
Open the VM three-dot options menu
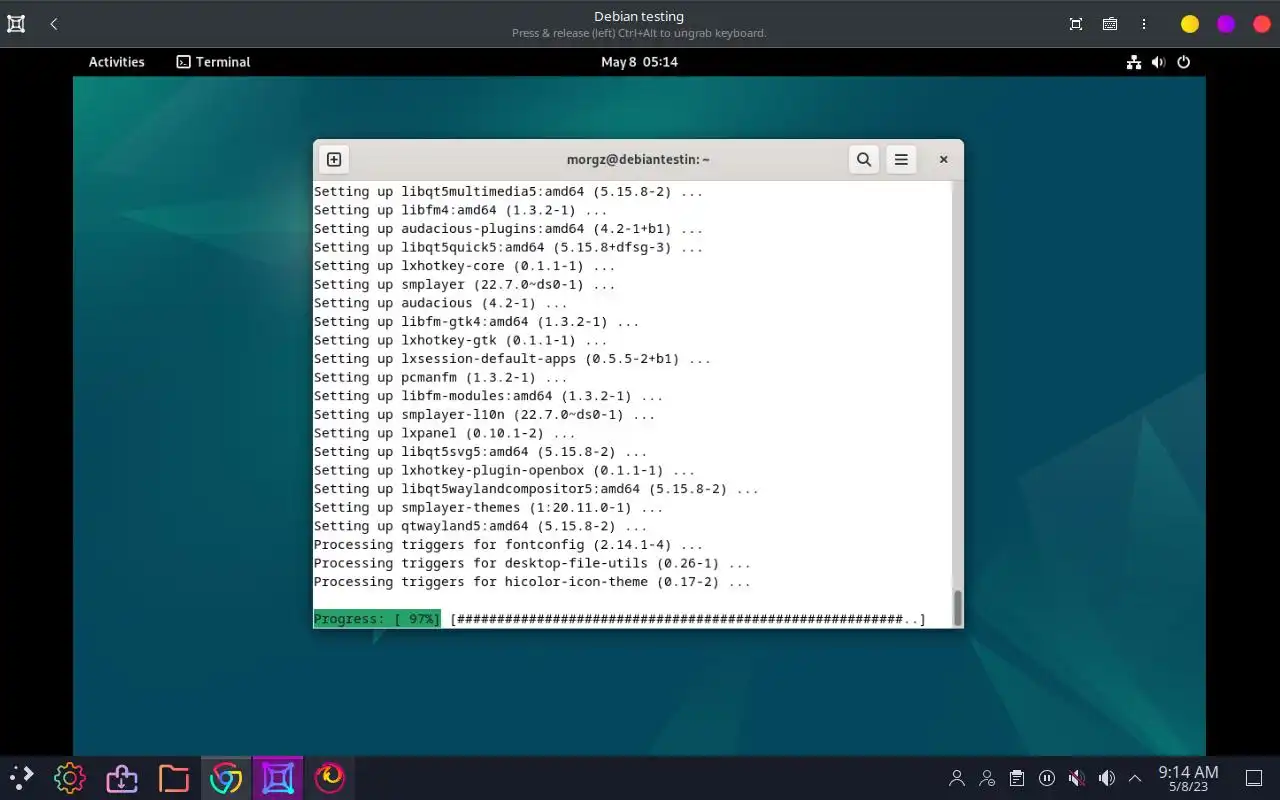point(1144,24)
